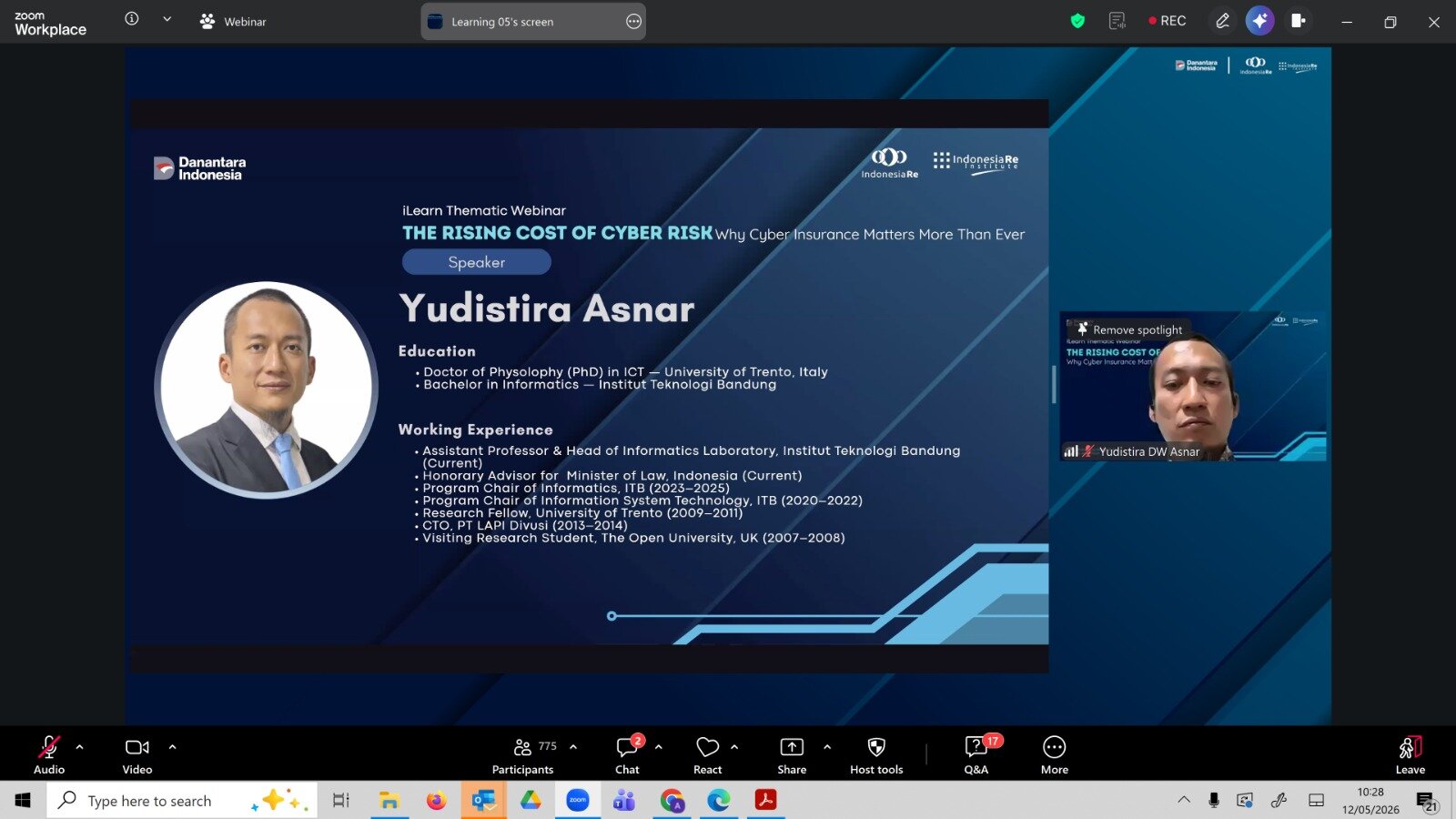Open Microsoft Edge from the taskbar

[719, 801]
